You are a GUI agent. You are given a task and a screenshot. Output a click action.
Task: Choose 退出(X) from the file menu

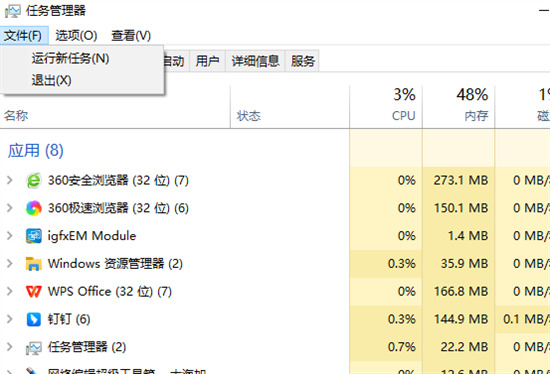[82, 80]
